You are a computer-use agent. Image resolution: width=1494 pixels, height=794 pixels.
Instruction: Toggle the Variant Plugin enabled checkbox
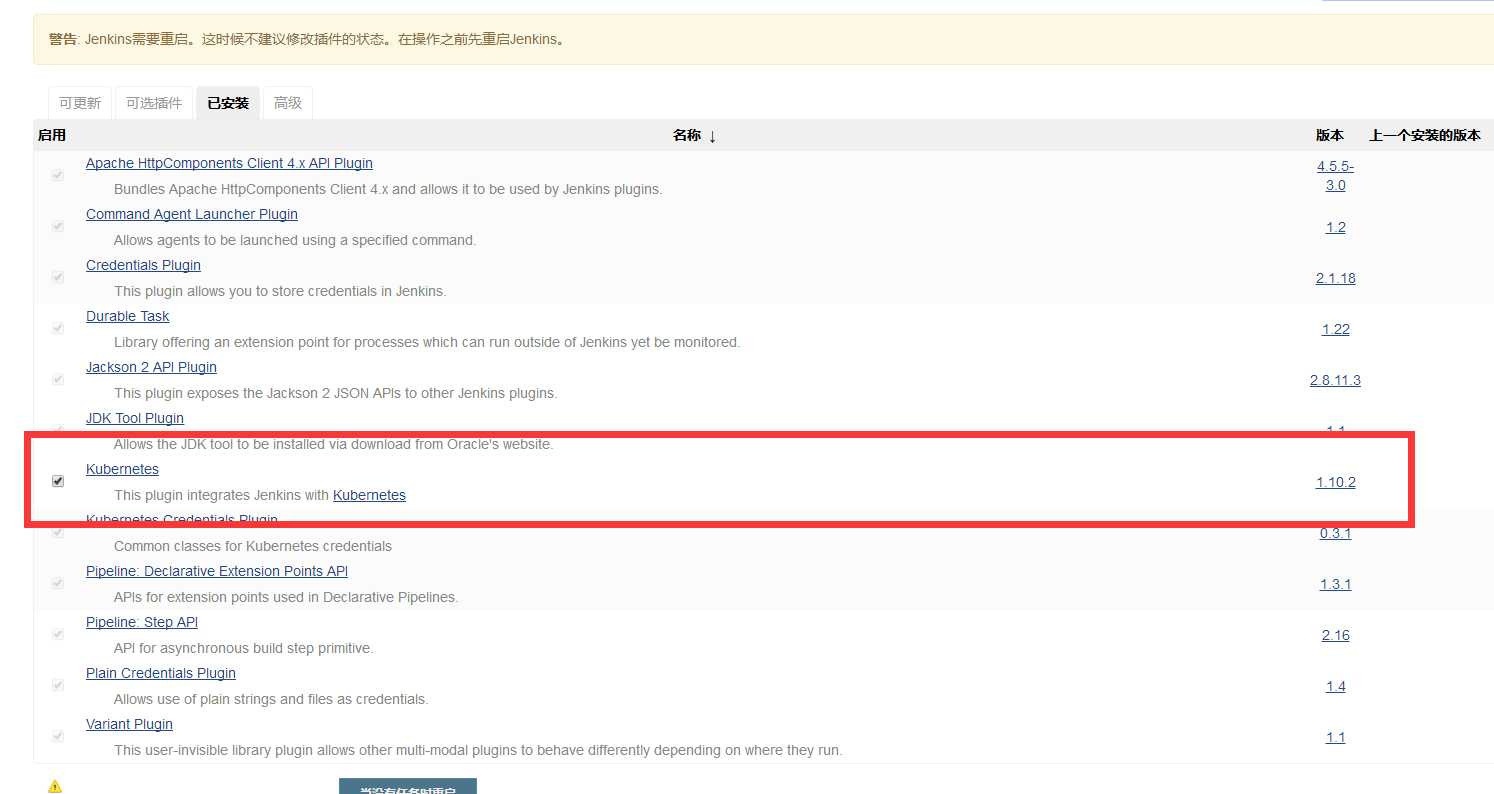point(58,736)
